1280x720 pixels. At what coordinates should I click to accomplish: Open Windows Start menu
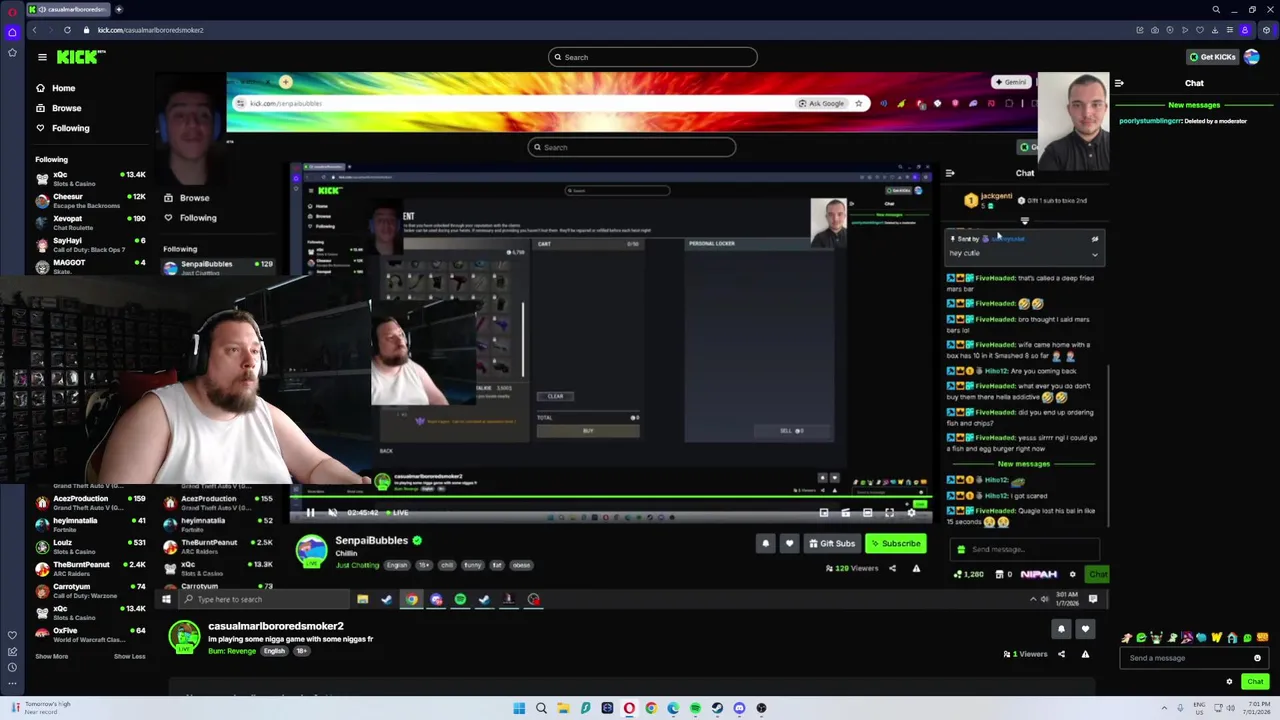tap(519, 708)
